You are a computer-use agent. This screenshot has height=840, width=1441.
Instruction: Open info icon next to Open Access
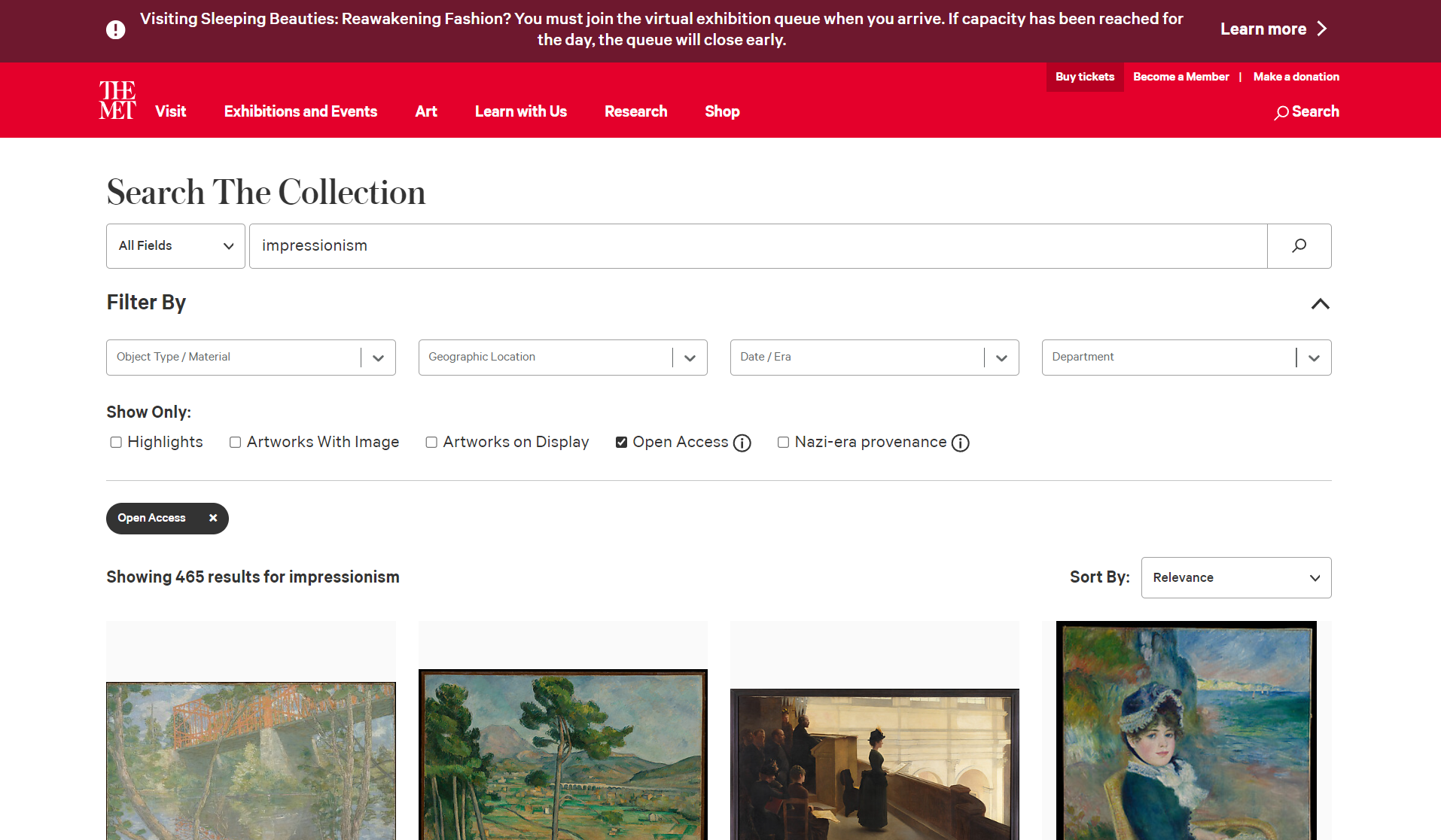[742, 443]
